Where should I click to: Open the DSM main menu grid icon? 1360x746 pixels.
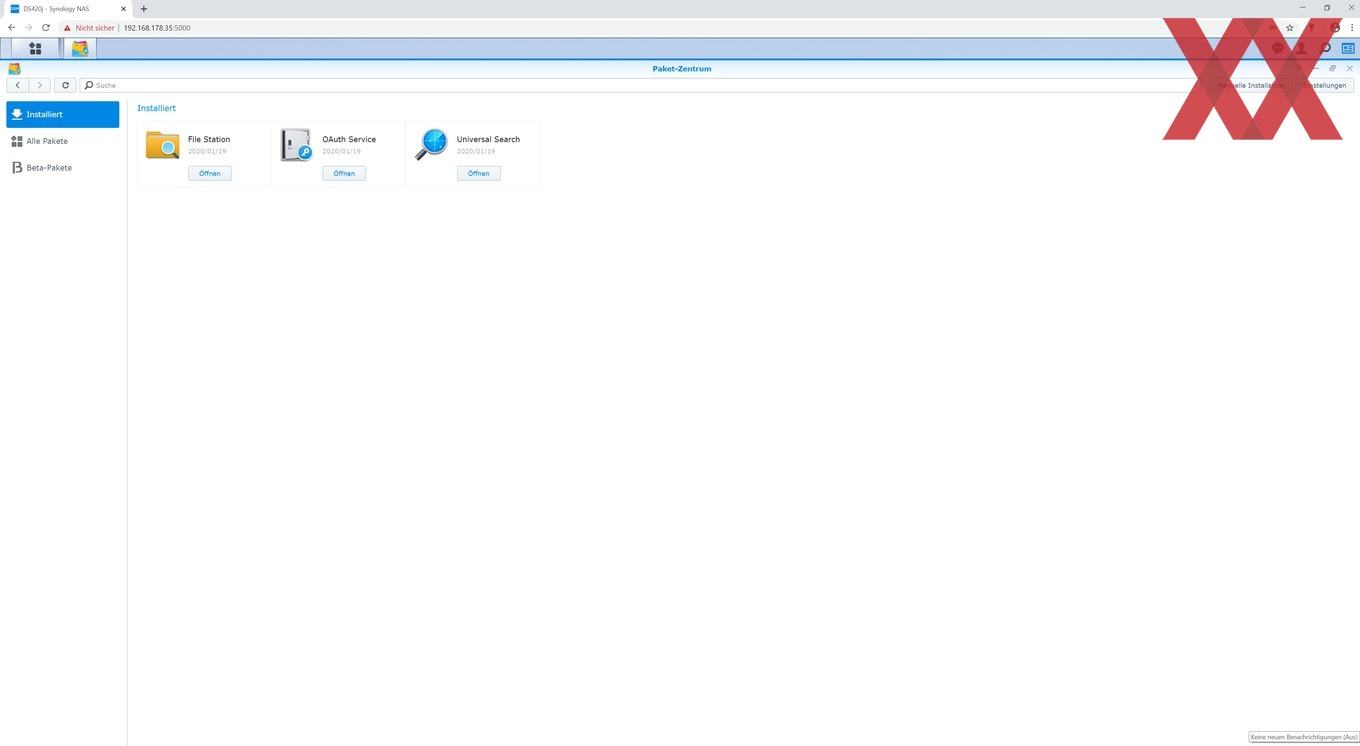(35, 48)
